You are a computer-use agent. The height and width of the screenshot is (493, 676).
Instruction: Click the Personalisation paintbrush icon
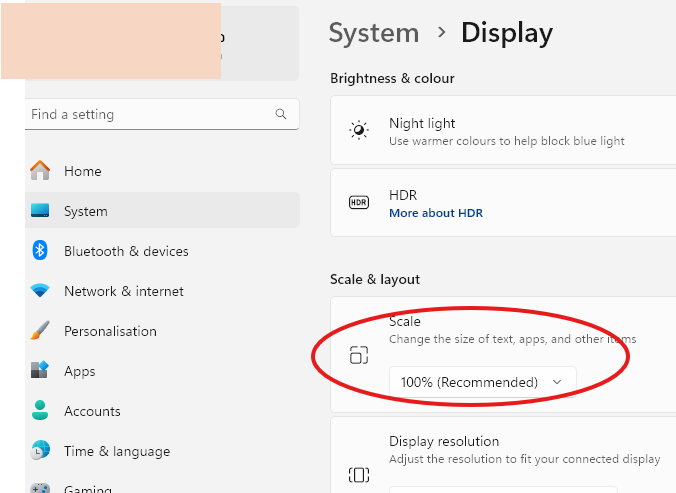pyautogui.click(x=40, y=331)
